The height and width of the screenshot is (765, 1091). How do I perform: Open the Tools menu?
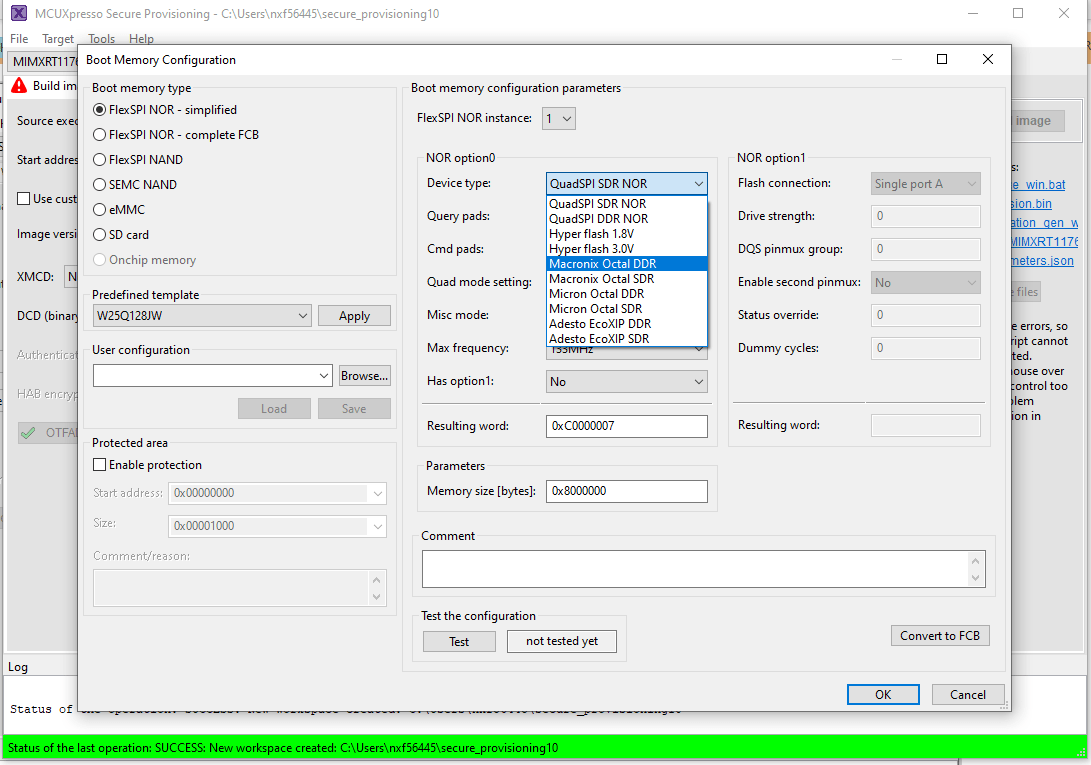coord(101,38)
